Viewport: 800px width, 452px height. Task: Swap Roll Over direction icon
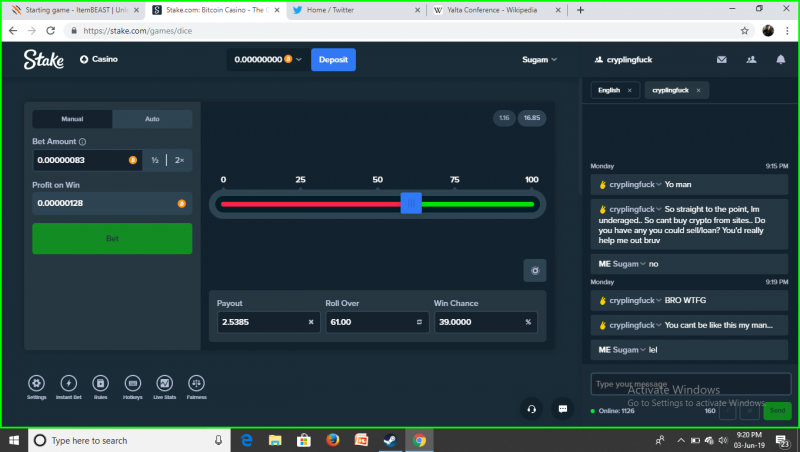click(x=419, y=322)
